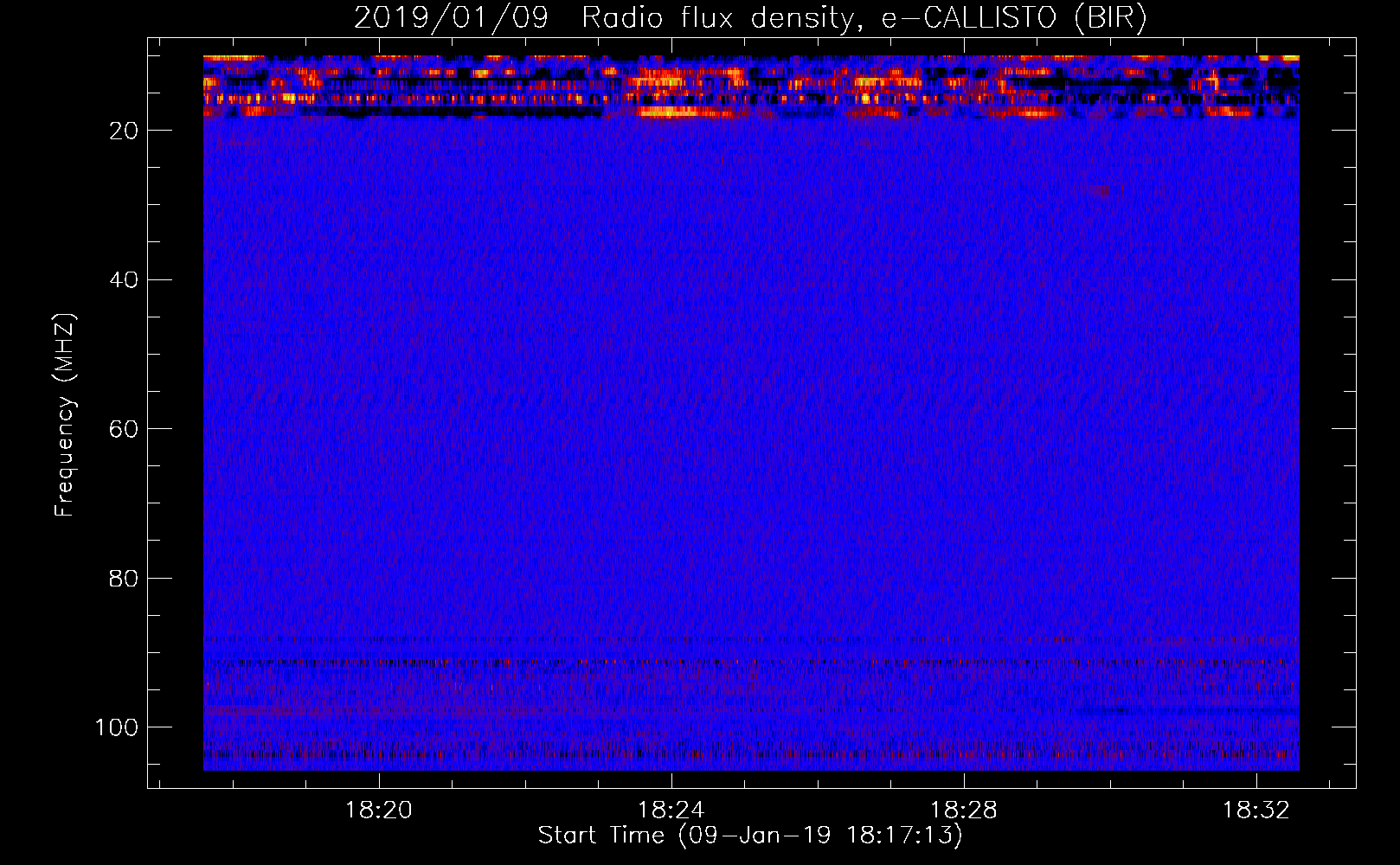Click the '18:32' time tick label

[1256, 811]
